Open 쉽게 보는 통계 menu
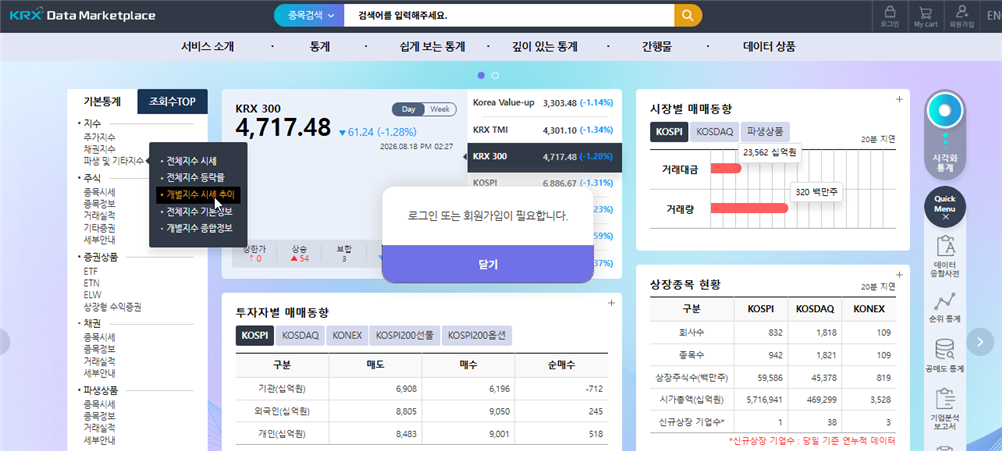The width and height of the screenshot is (1002, 451). (433, 47)
